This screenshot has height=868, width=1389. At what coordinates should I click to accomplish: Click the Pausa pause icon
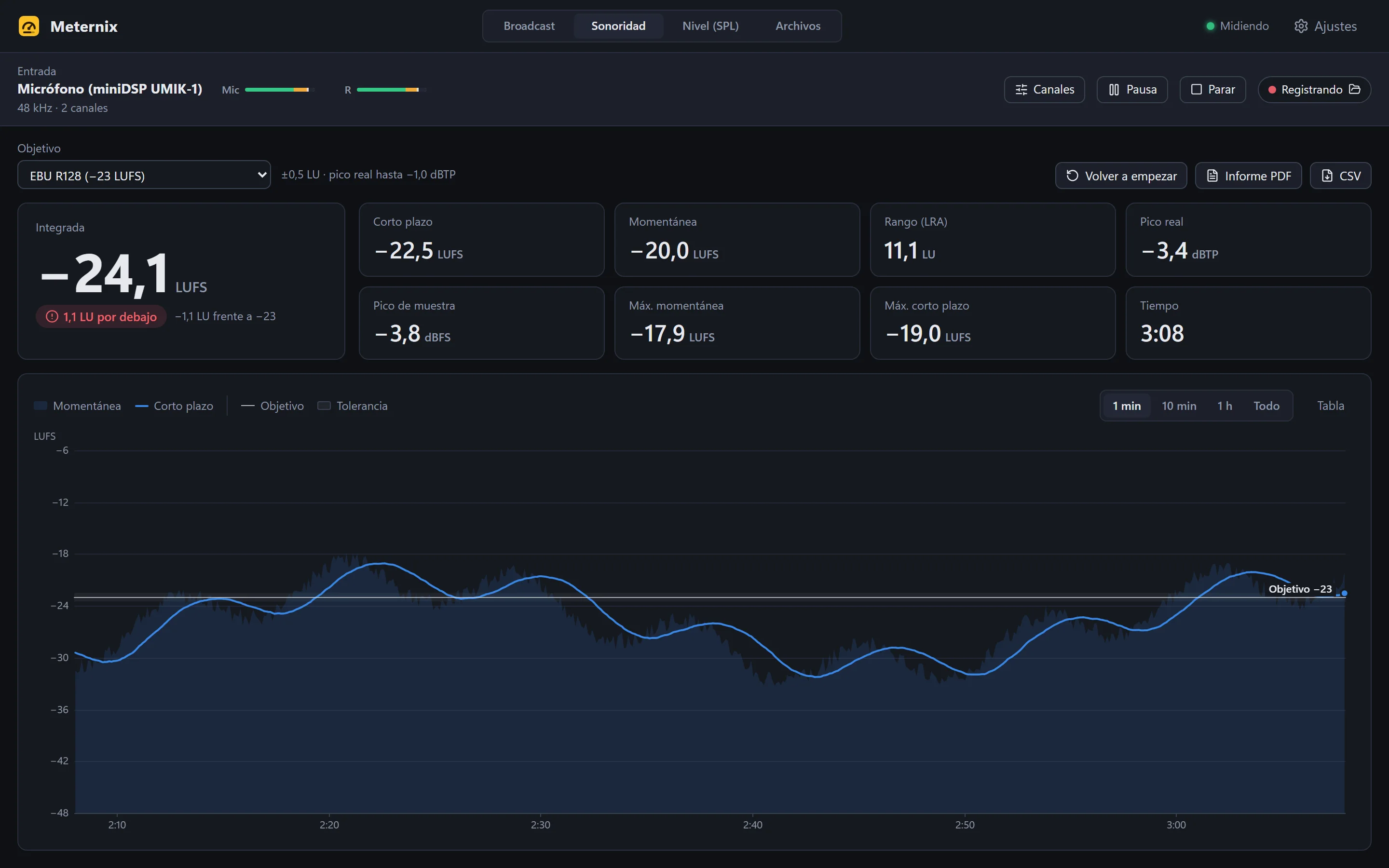coord(1114,90)
